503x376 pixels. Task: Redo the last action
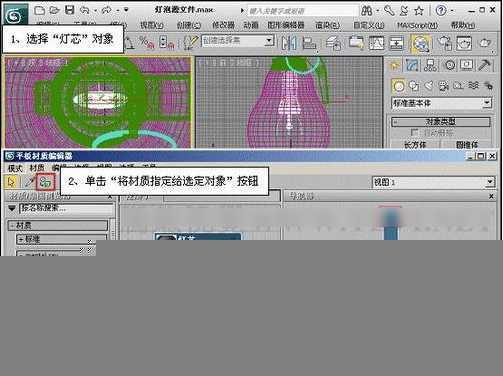(x=107, y=10)
